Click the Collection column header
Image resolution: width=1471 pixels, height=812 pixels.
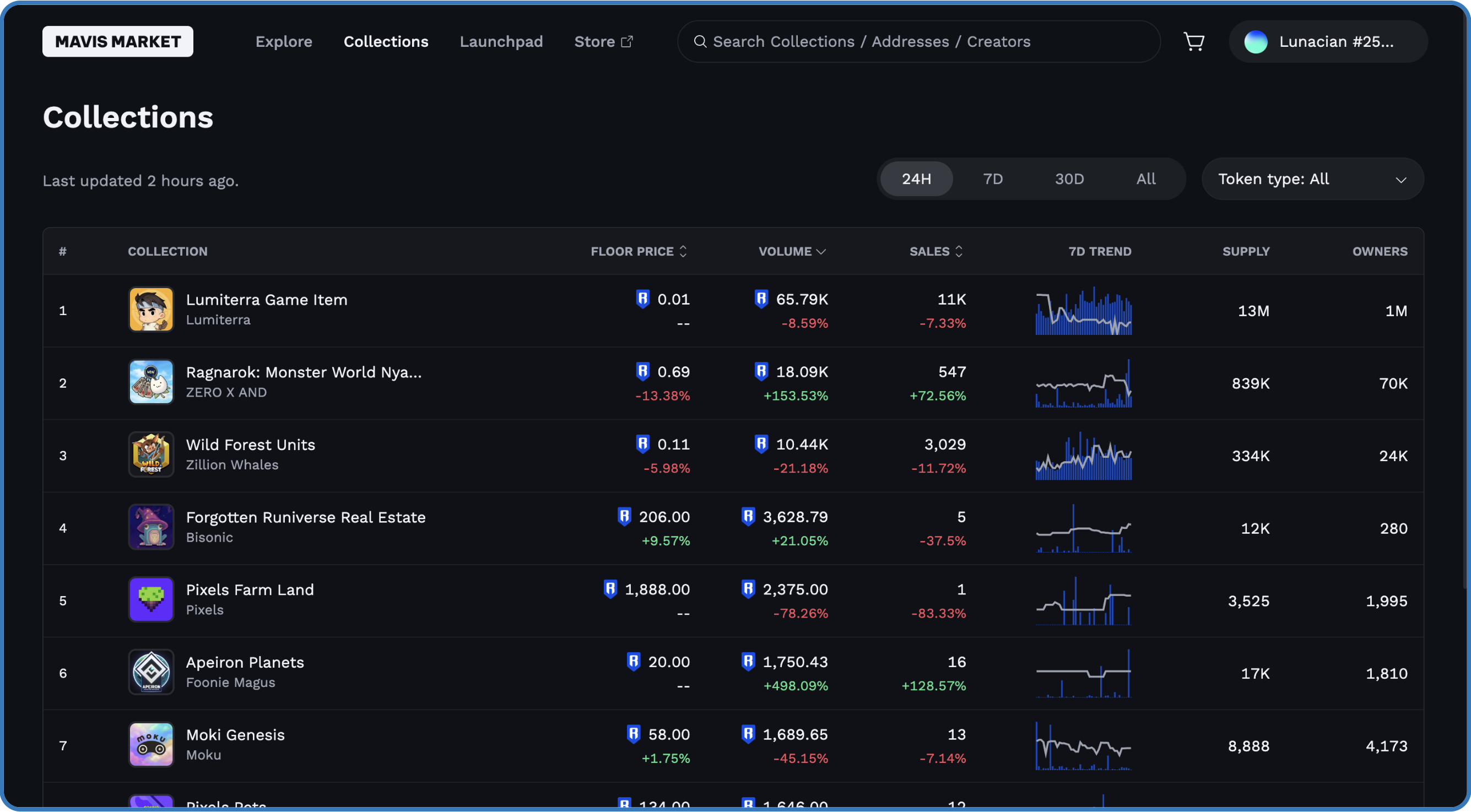coord(167,251)
